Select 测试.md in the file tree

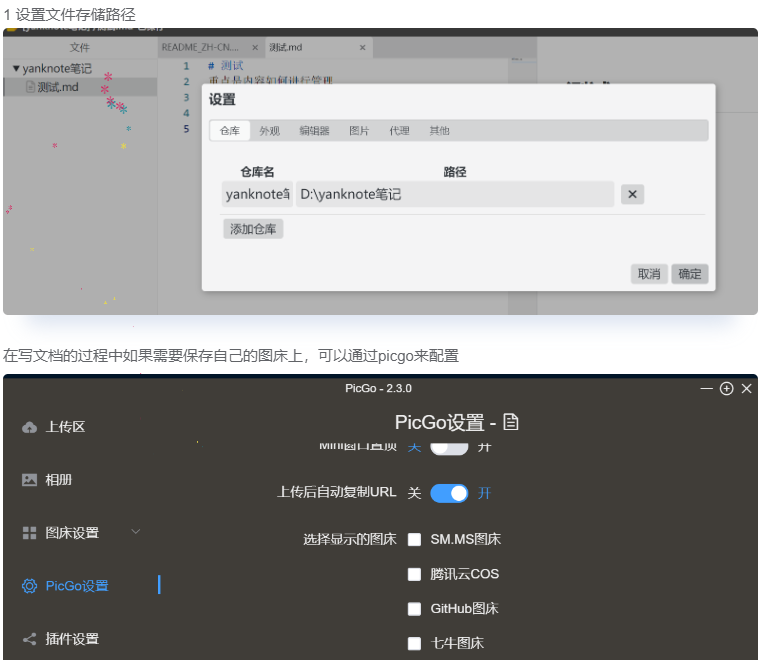click(80, 87)
